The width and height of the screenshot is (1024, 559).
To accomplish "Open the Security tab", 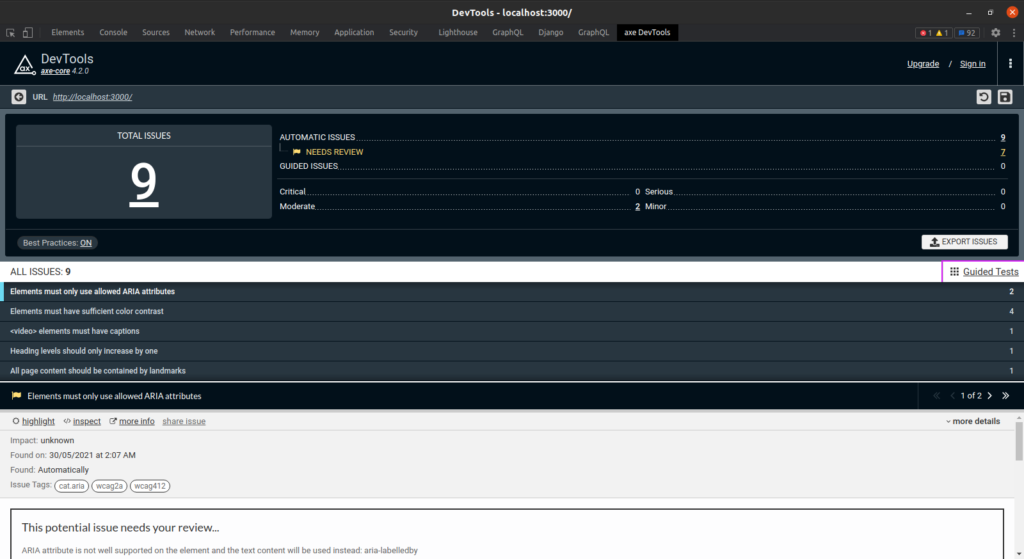I will pos(404,33).
